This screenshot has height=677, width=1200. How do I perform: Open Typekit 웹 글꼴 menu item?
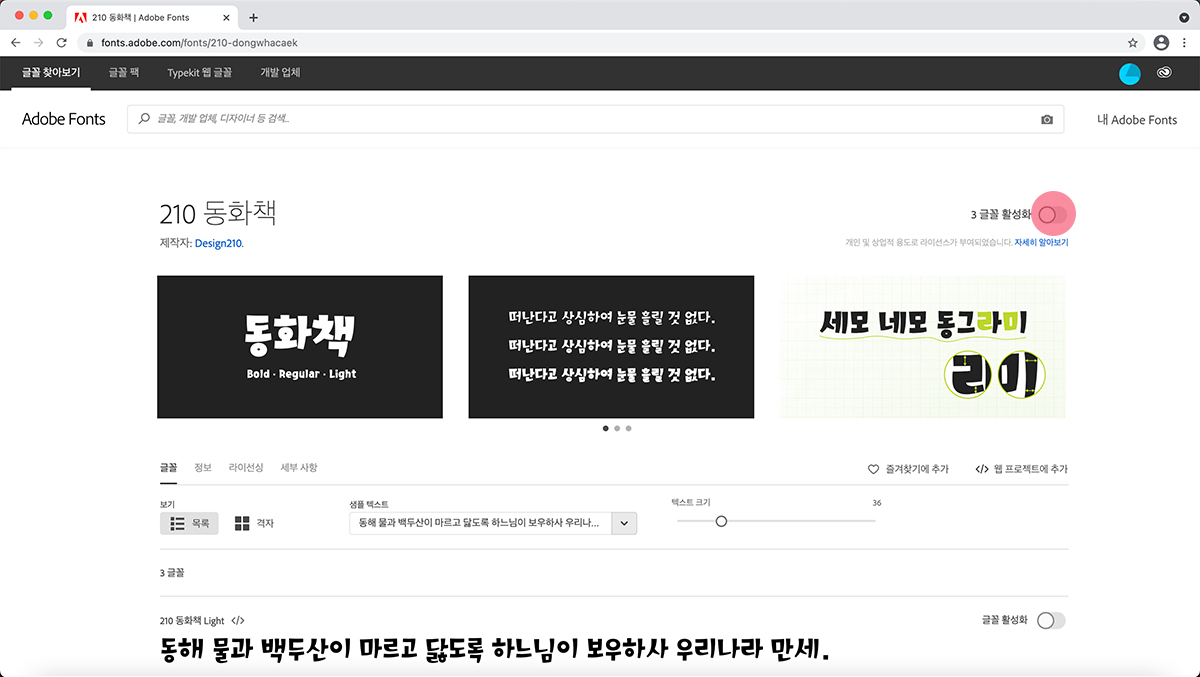tap(199, 73)
